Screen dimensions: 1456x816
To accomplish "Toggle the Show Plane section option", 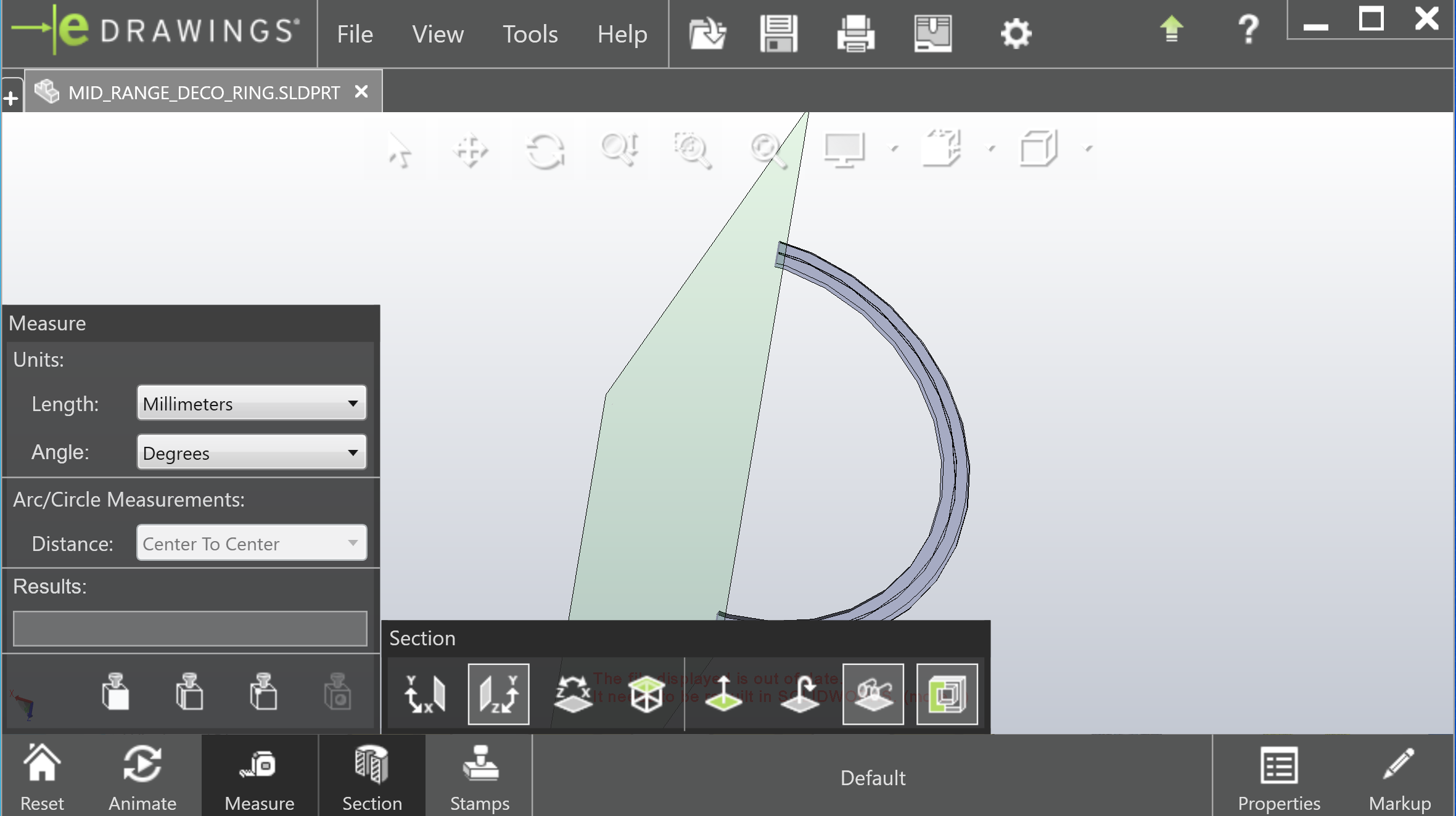I will tap(873, 695).
